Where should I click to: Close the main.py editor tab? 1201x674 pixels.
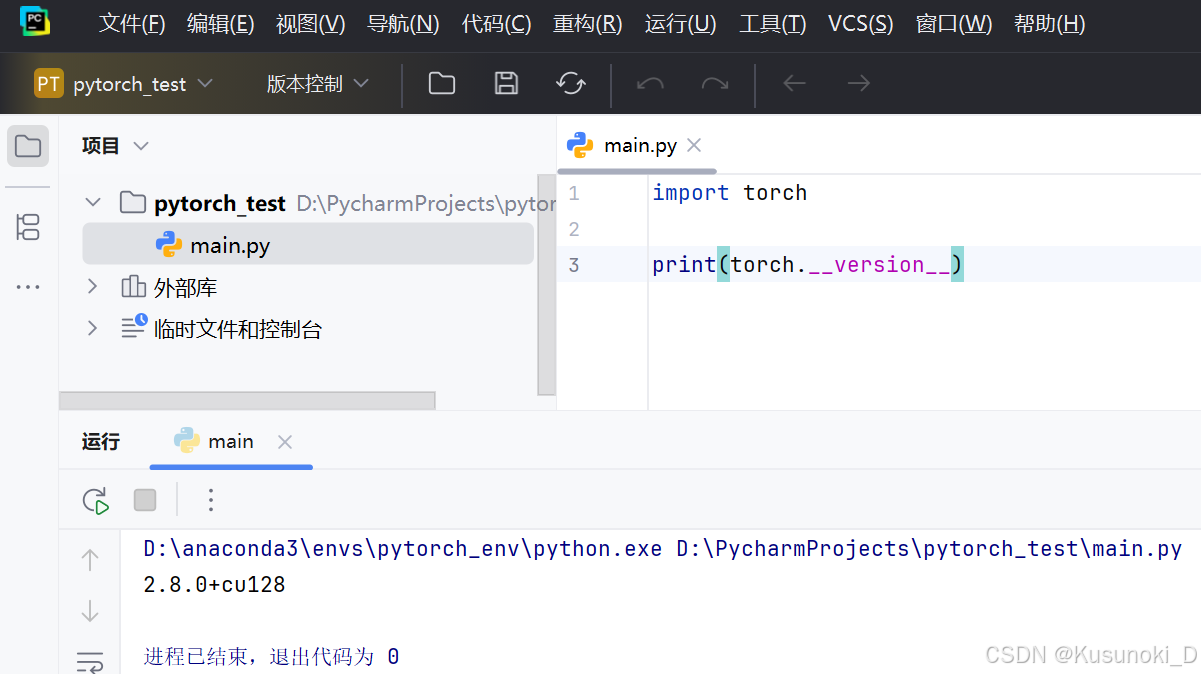[x=695, y=145]
